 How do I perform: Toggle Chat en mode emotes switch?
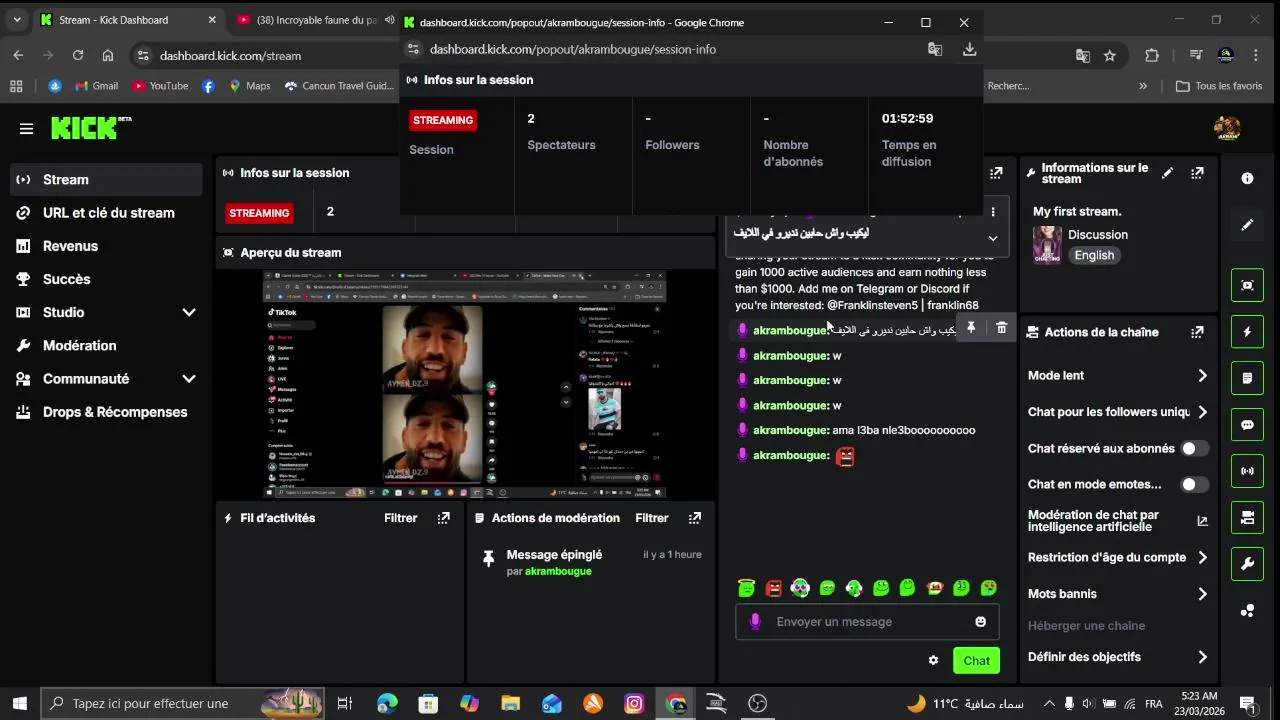[x=1194, y=485]
